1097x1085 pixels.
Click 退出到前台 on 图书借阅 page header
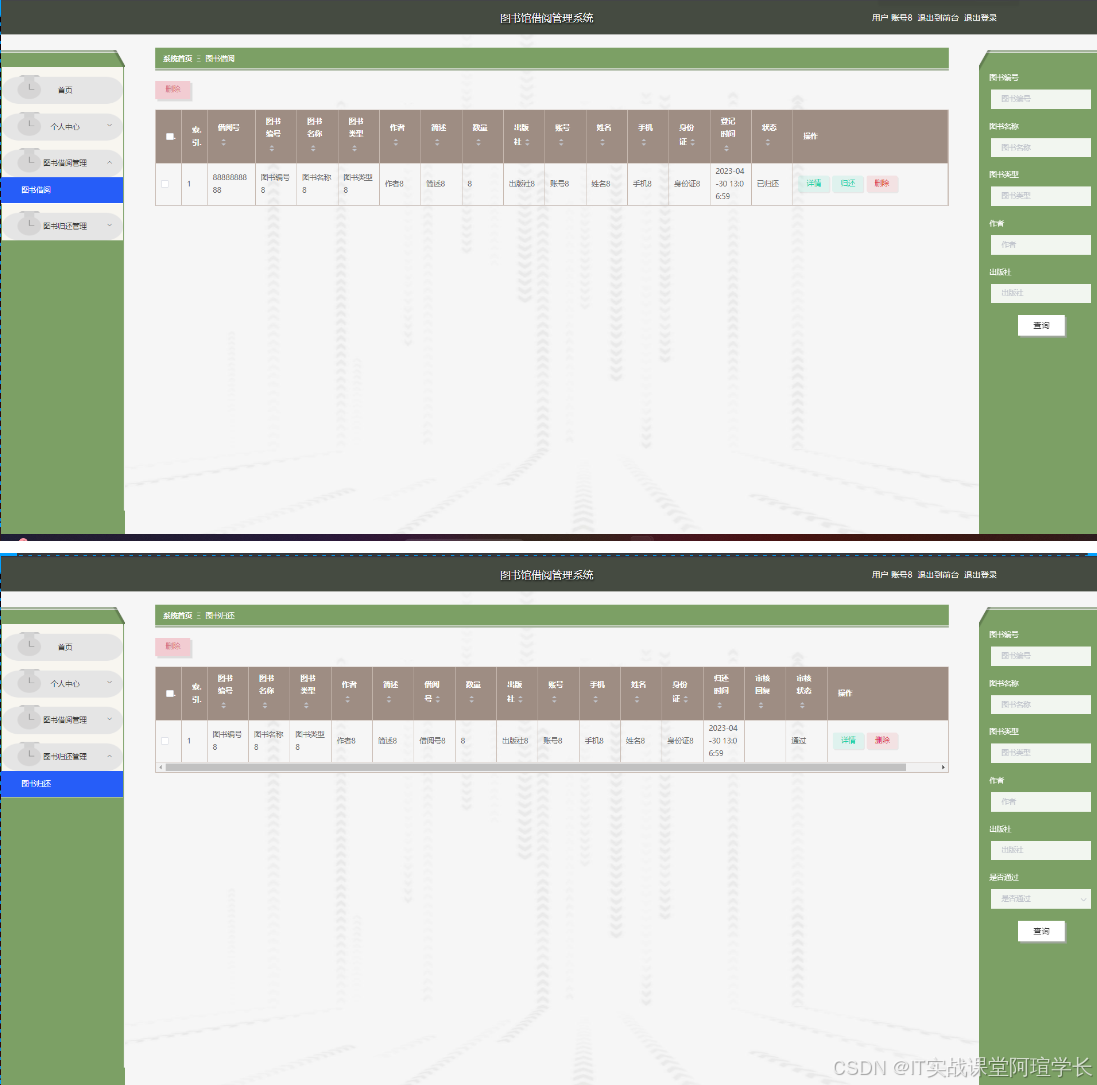point(938,17)
